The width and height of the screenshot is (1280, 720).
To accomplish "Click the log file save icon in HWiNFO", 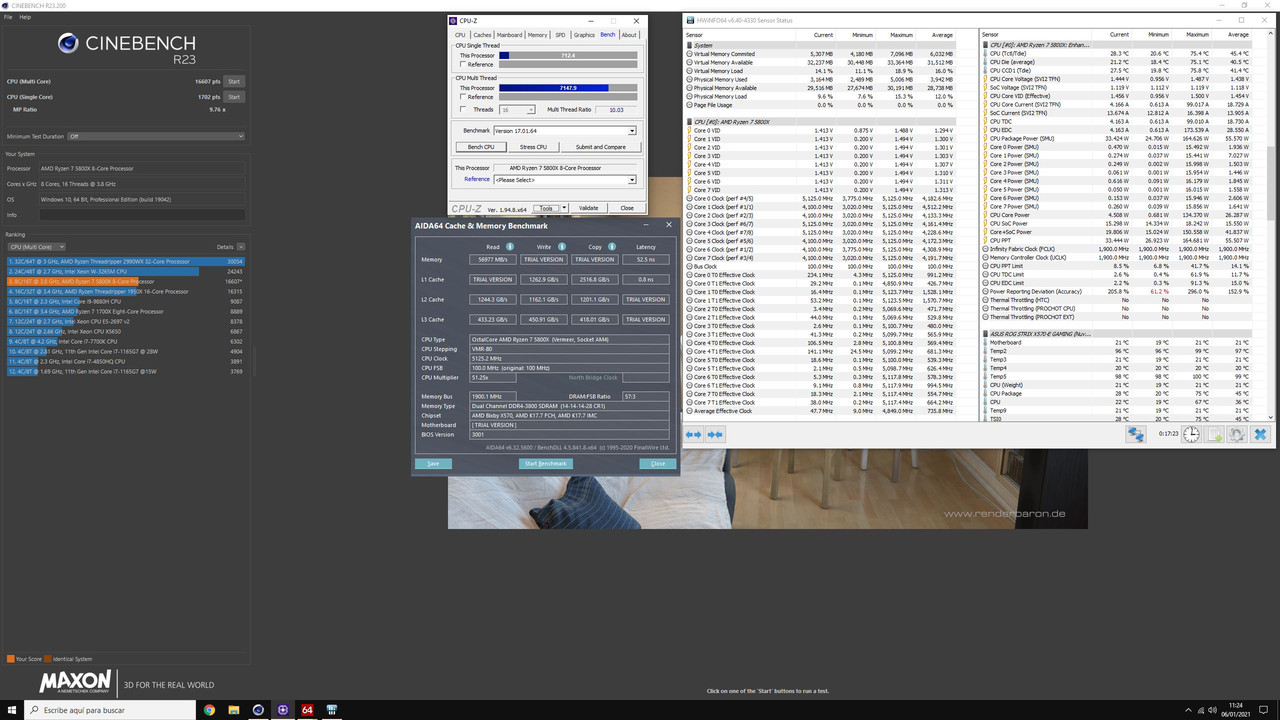I will pyautogui.click(x=1214, y=434).
